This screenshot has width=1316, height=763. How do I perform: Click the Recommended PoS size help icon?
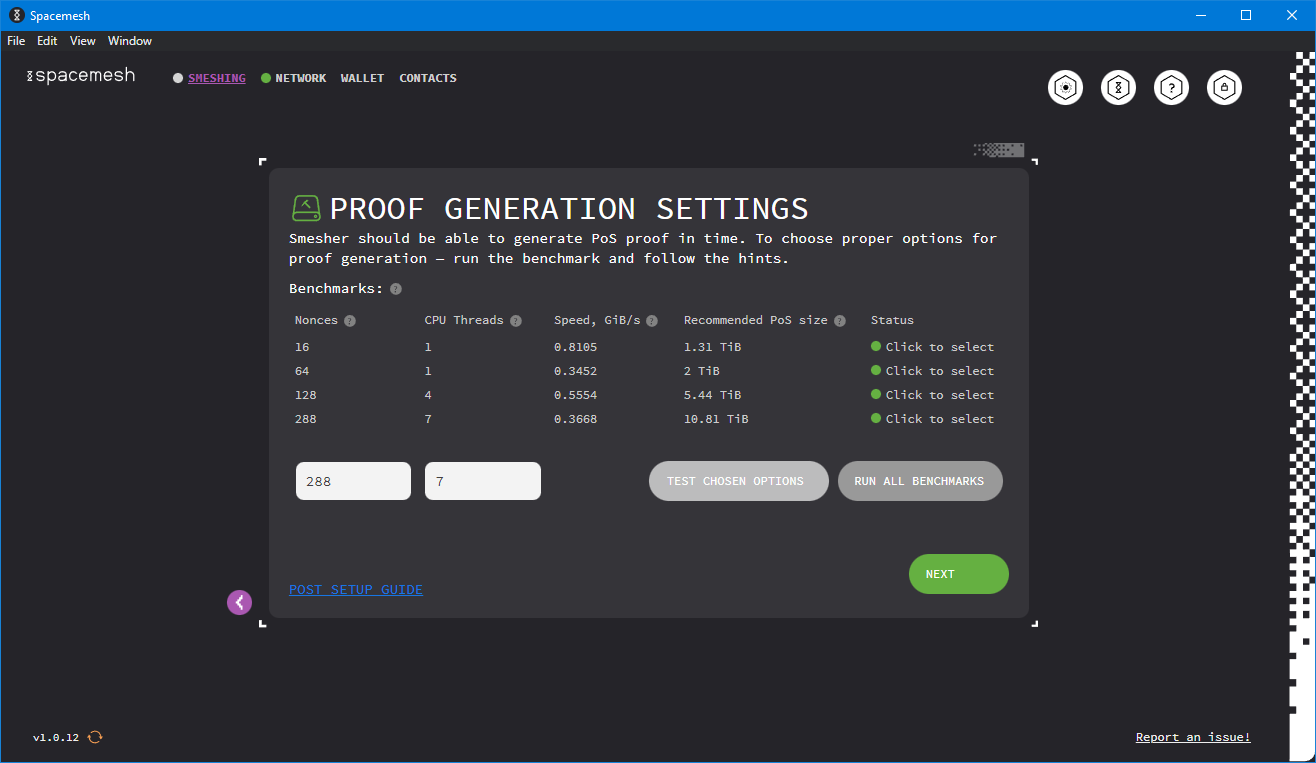840,321
